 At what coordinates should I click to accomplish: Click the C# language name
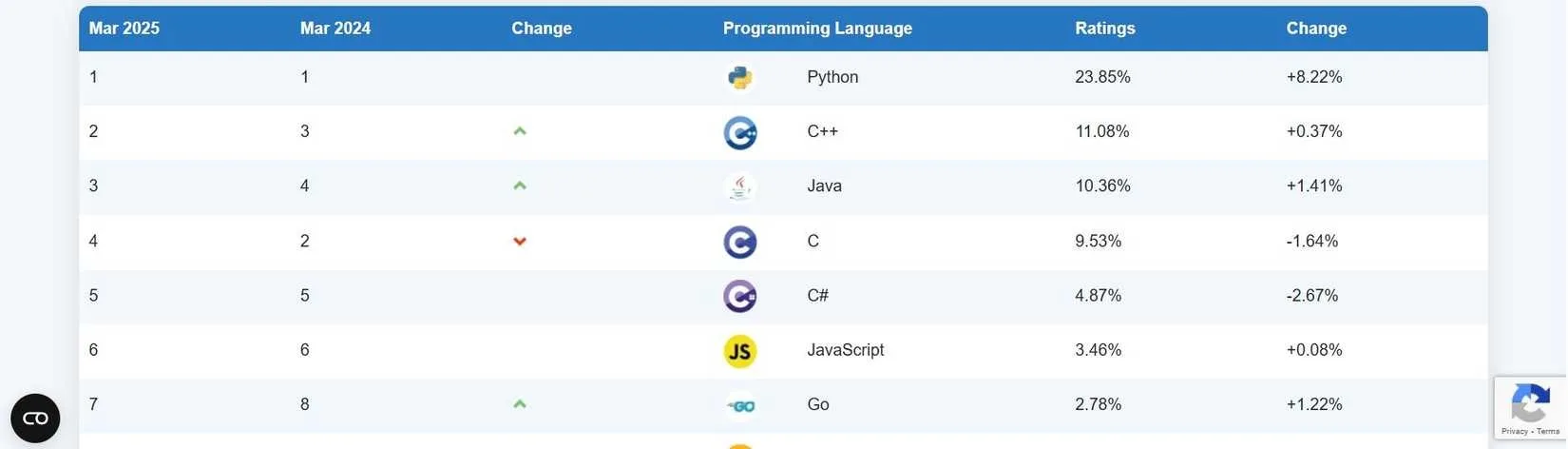pos(818,295)
